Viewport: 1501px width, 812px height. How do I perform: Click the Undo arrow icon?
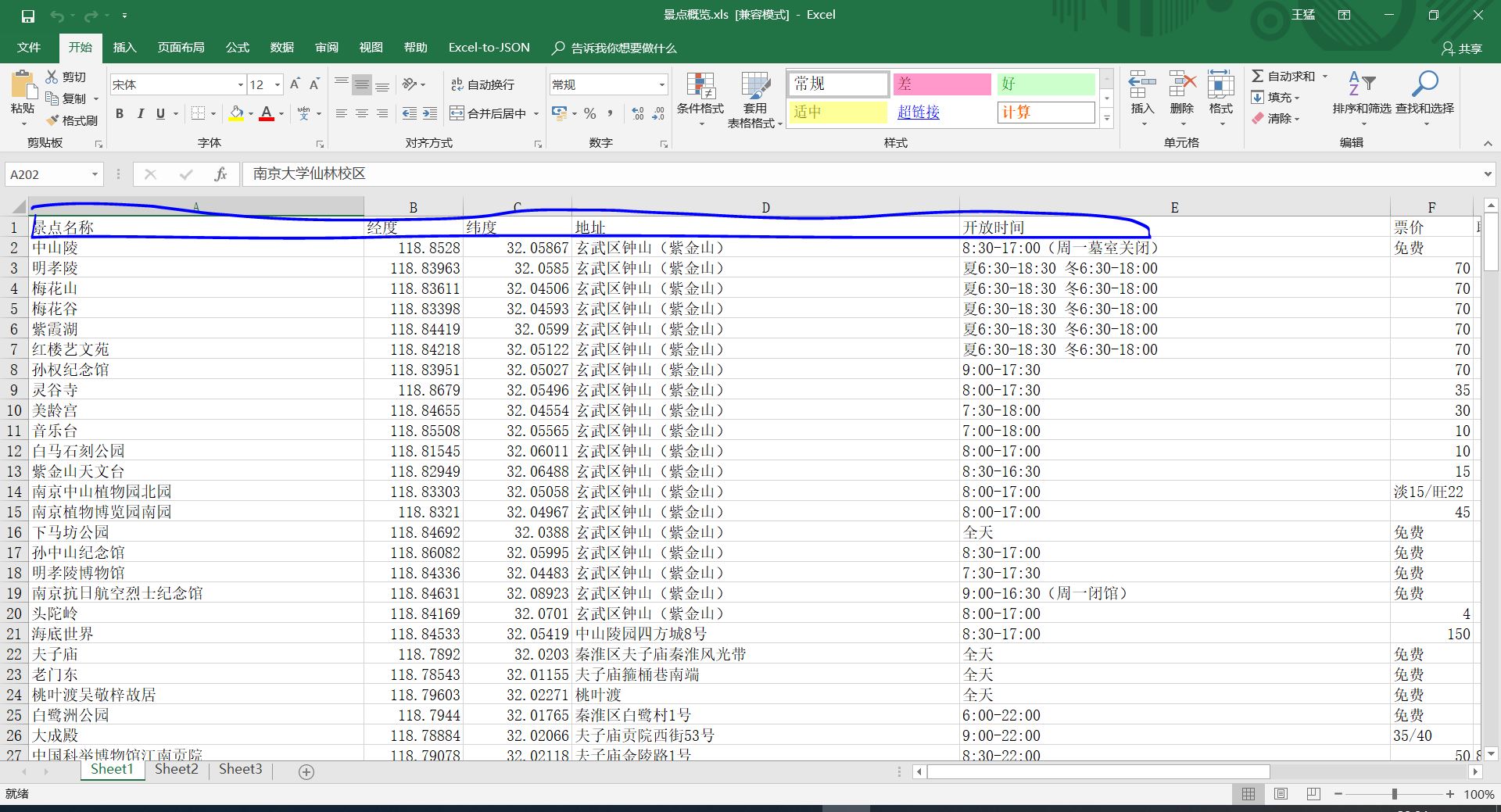(57, 16)
